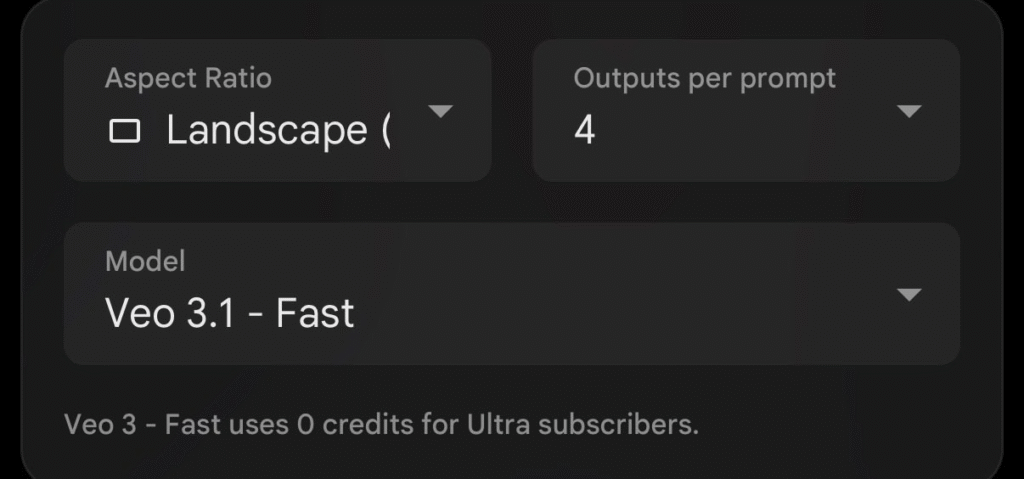Click the "Model" field label
1024x479 pixels.
click(x=145, y=261)
